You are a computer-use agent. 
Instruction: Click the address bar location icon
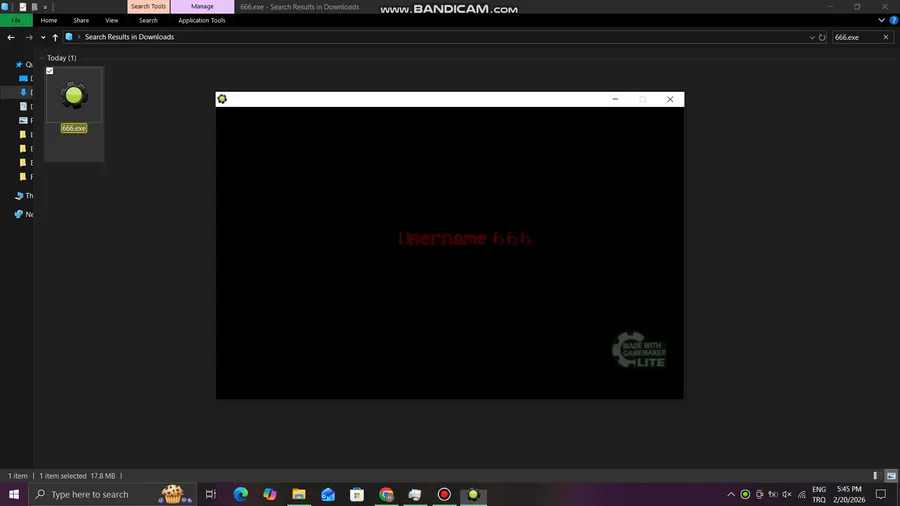tap(69, 37)
